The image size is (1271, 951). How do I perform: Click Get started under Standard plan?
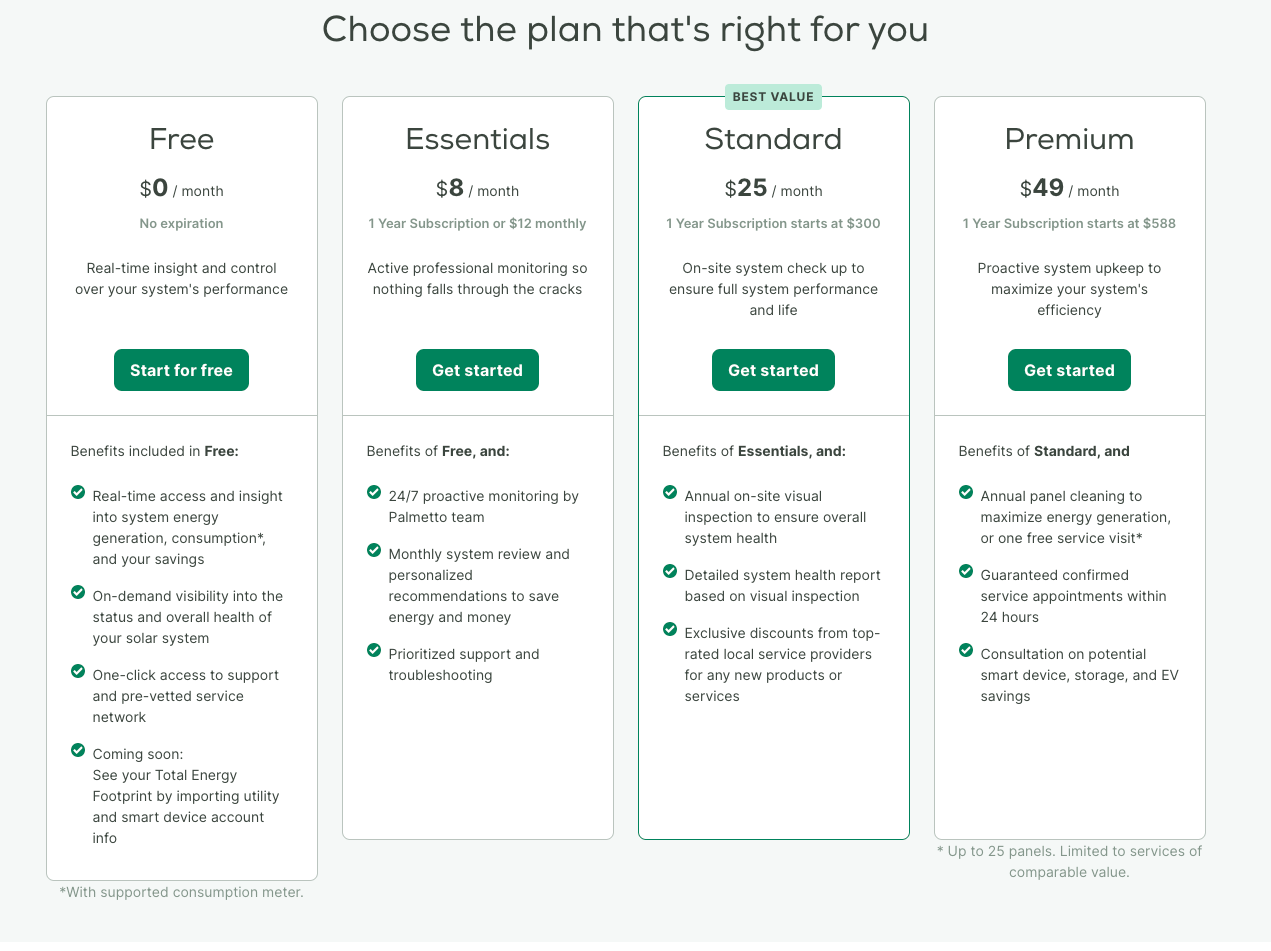(773, 370)
